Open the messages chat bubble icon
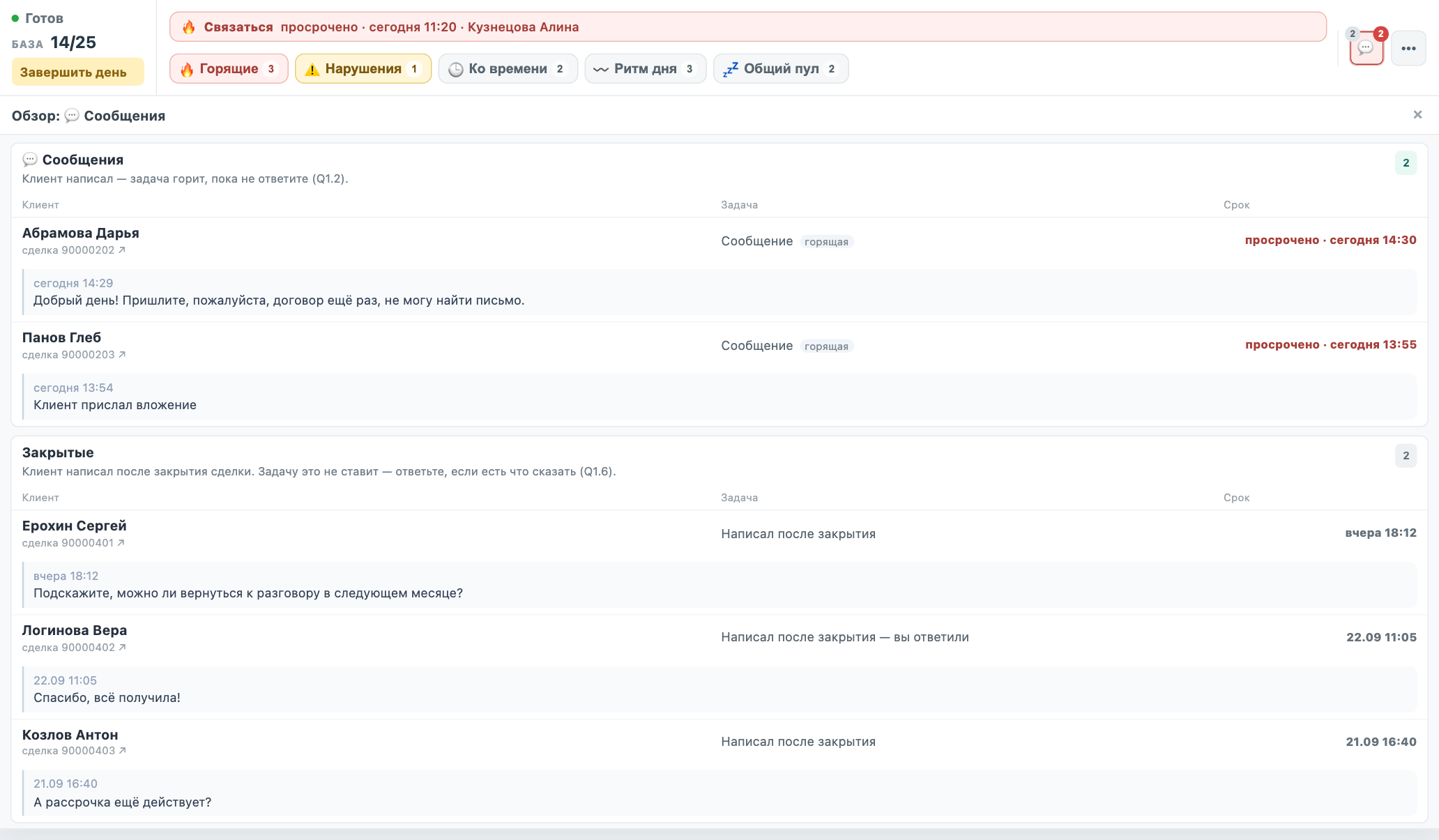1439x840 pixels. point(1366,48)
